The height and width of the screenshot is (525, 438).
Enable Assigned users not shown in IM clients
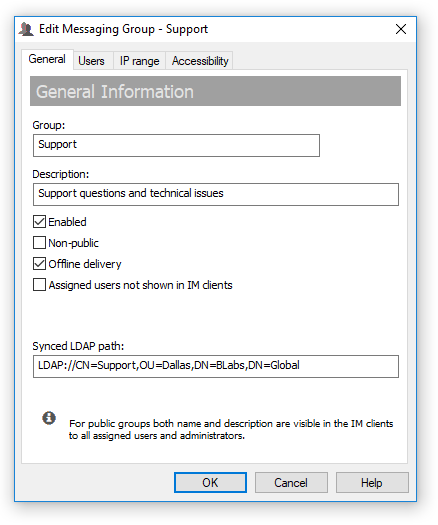39,285
